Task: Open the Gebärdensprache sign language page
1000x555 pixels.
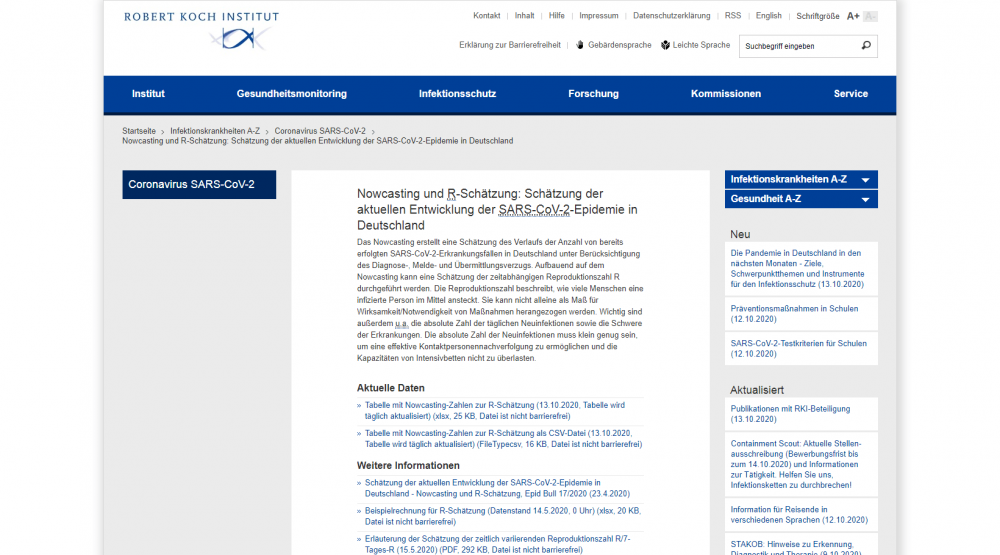Action: tap(613, 45)
